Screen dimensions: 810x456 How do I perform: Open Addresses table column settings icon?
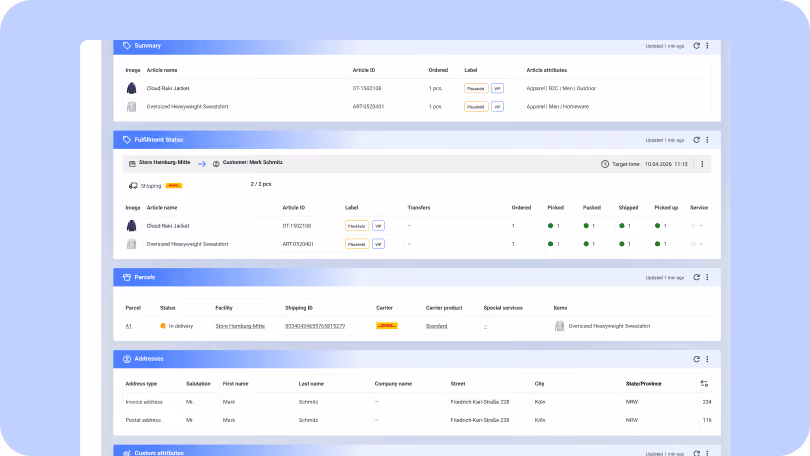click(704, 384)
